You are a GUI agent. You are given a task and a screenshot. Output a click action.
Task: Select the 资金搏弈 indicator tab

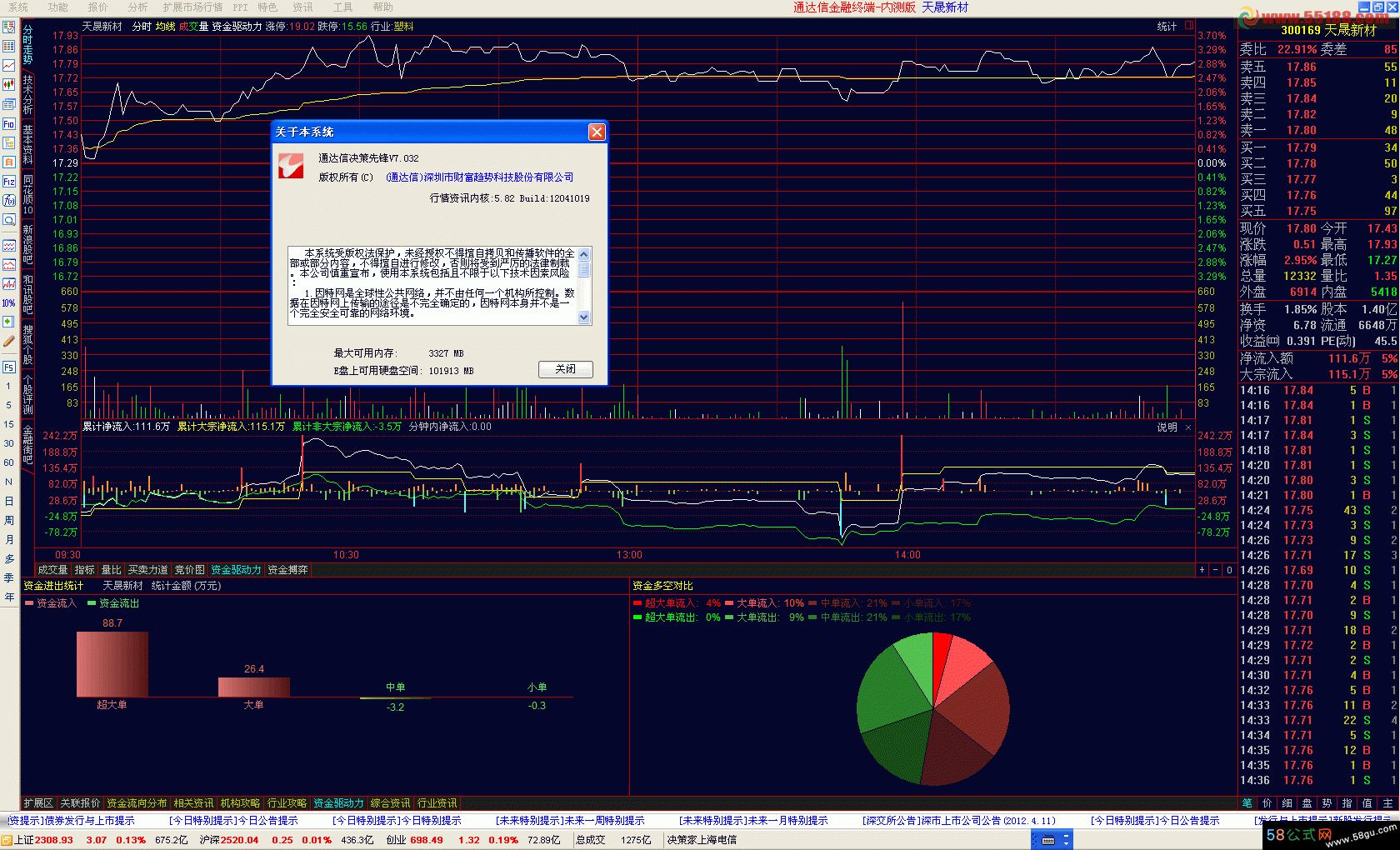click(x=287, y=570)
